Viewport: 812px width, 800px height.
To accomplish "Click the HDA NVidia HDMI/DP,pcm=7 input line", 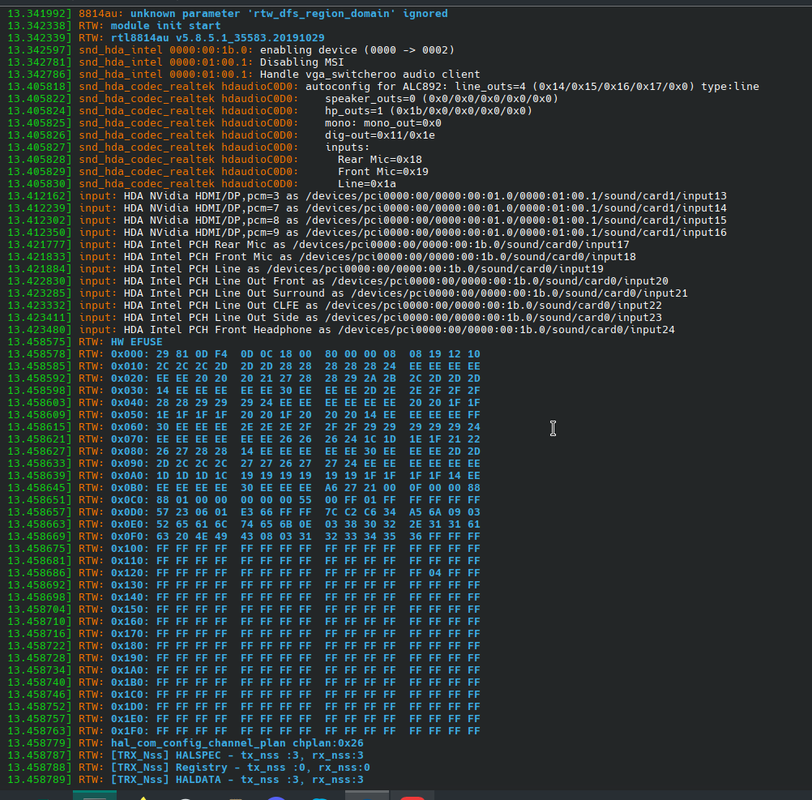I will point(367,208).
